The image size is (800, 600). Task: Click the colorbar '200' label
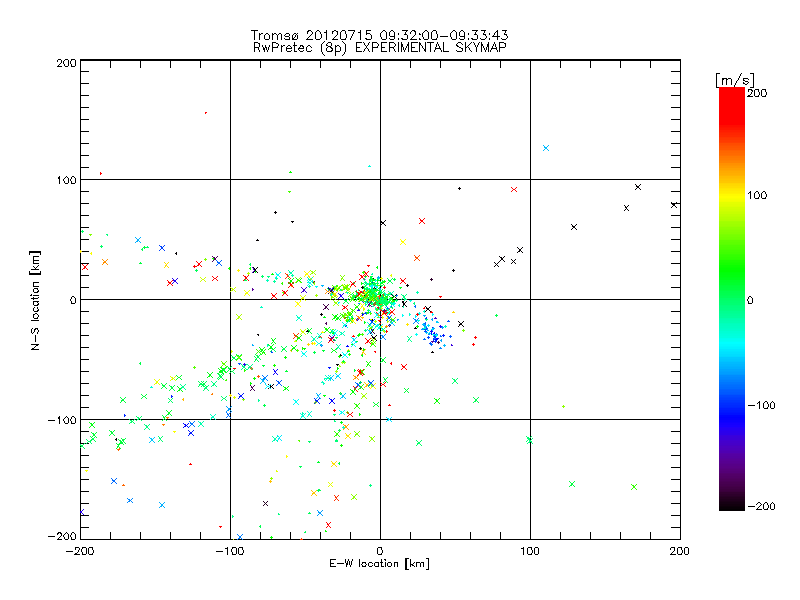pyautogui.click(x=757, y=93)
